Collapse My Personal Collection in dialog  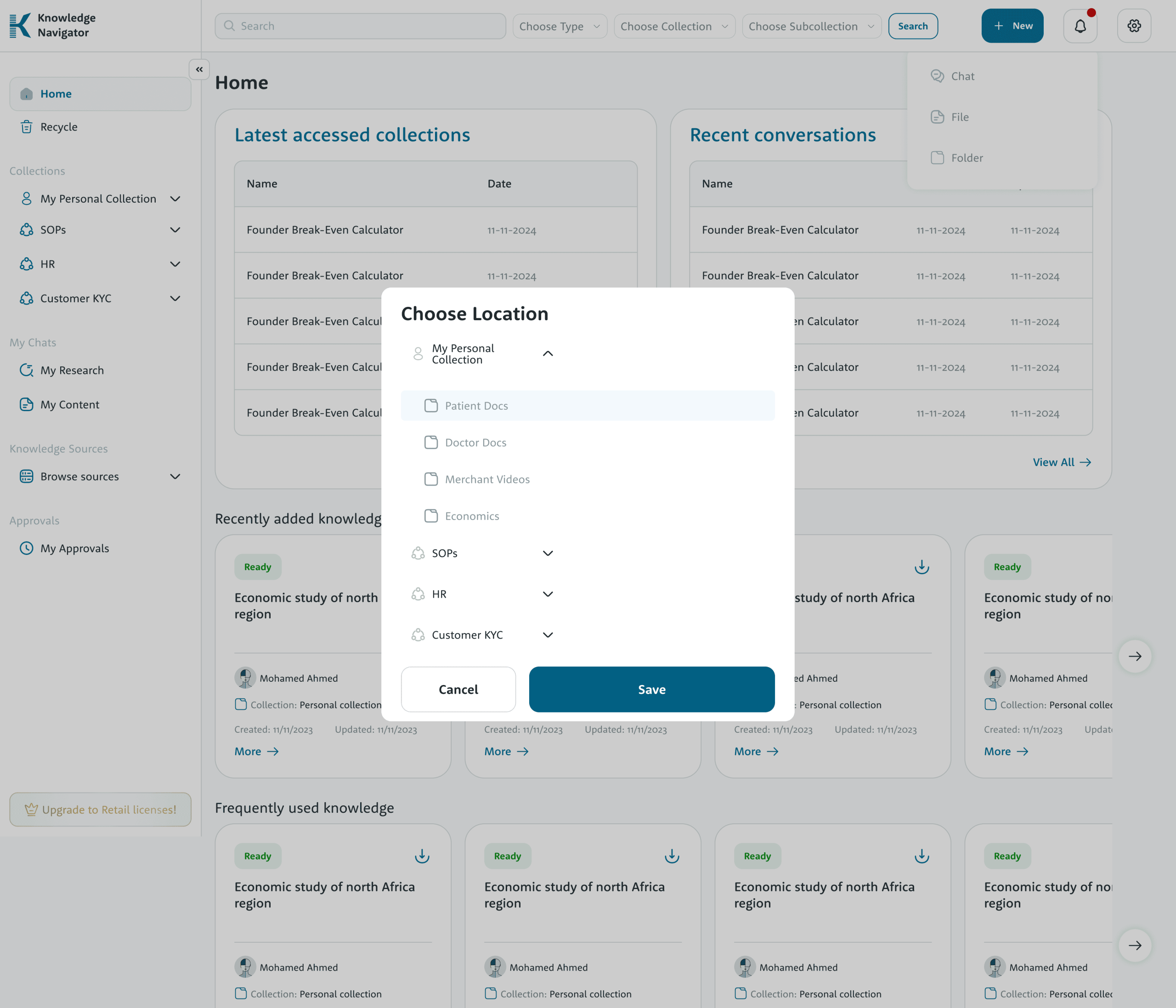547,354
